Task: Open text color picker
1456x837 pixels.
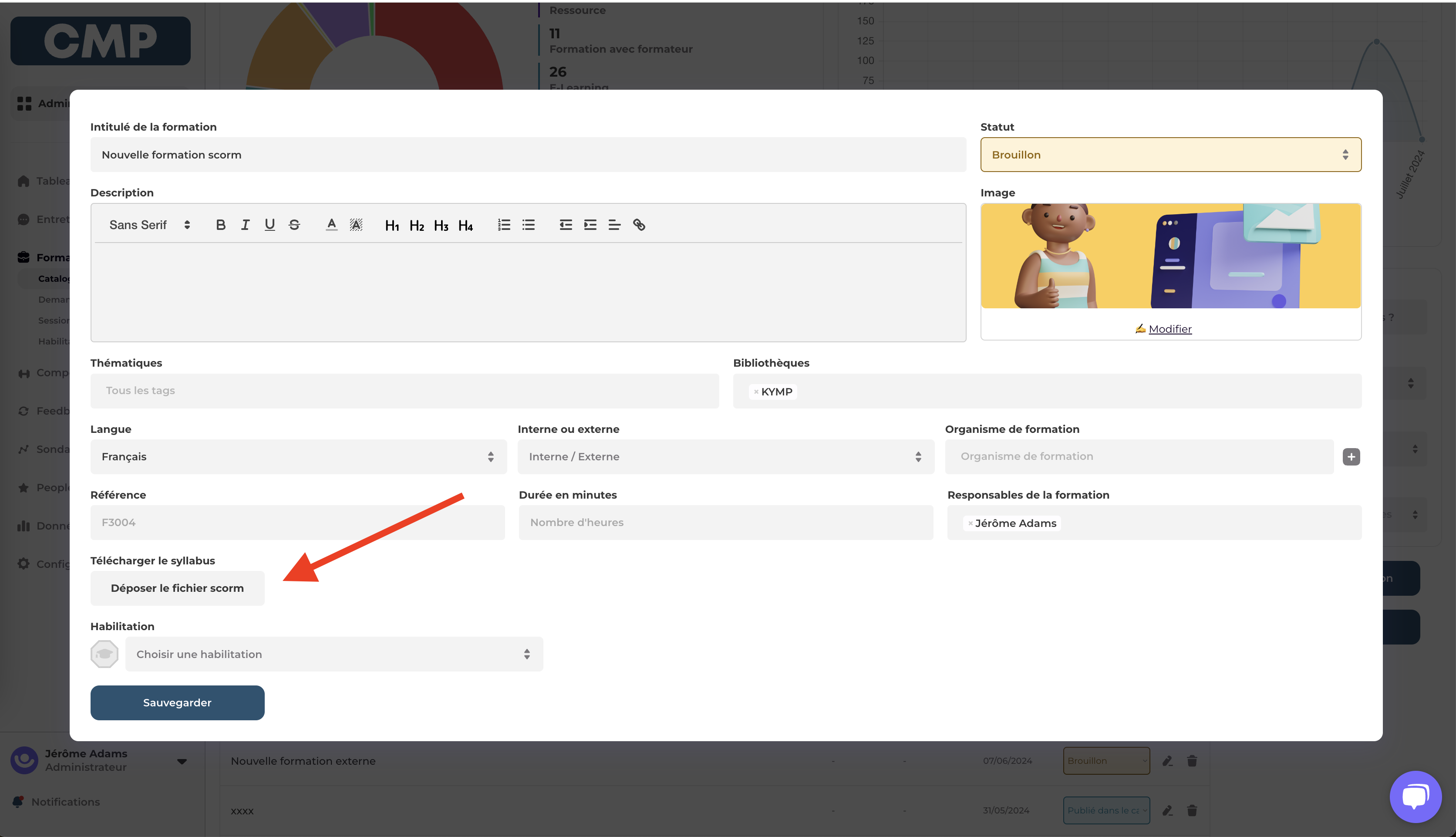Action: click(x=331, y=225)
